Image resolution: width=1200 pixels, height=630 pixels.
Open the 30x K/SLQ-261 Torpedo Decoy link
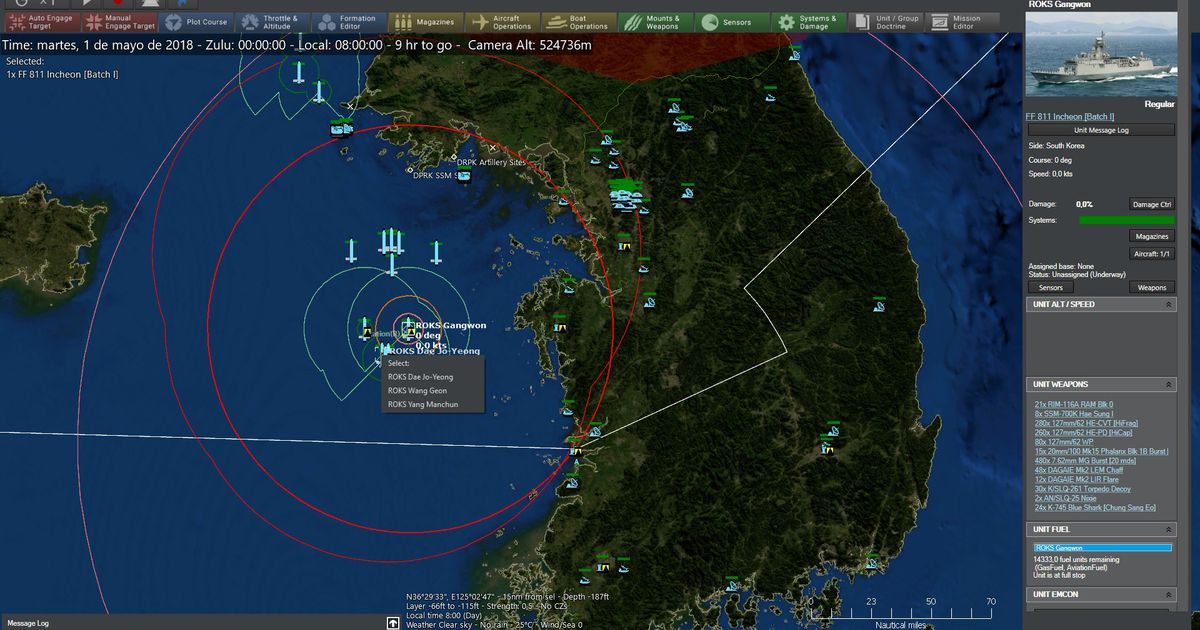[1084, 488]
